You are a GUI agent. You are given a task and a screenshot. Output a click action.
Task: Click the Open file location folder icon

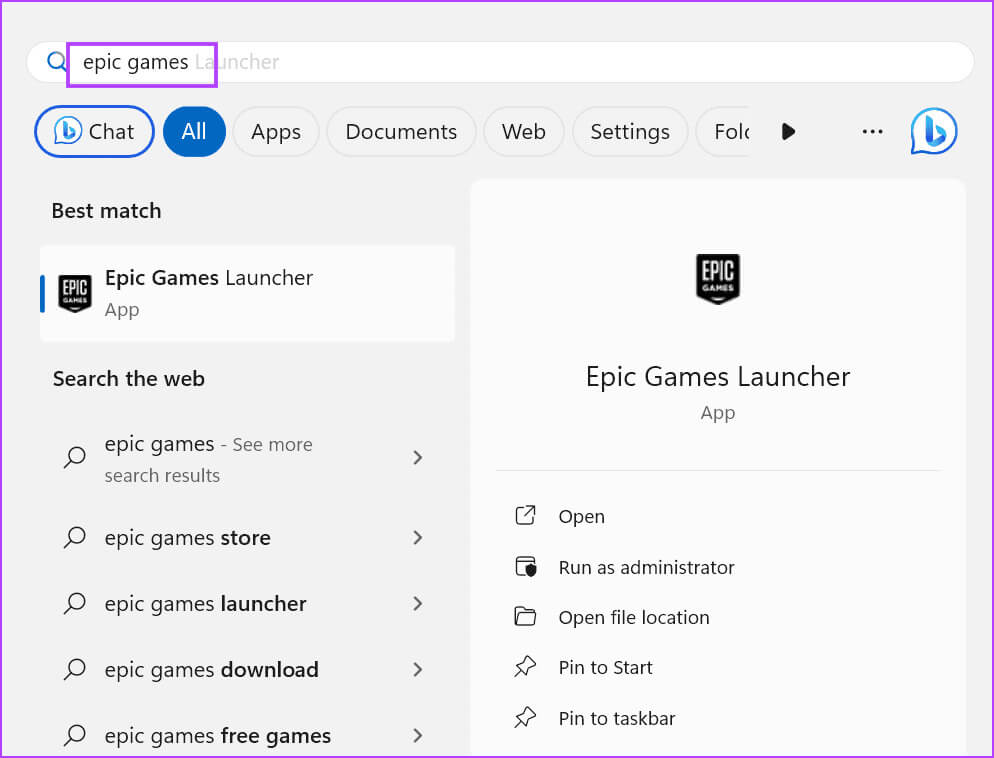coord(525,617)
